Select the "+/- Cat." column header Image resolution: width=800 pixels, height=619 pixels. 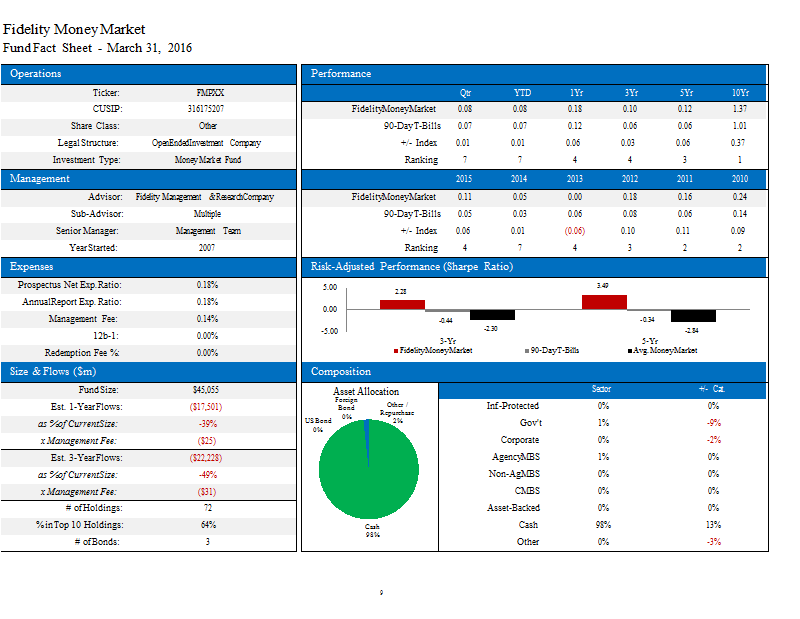point(712,389)
